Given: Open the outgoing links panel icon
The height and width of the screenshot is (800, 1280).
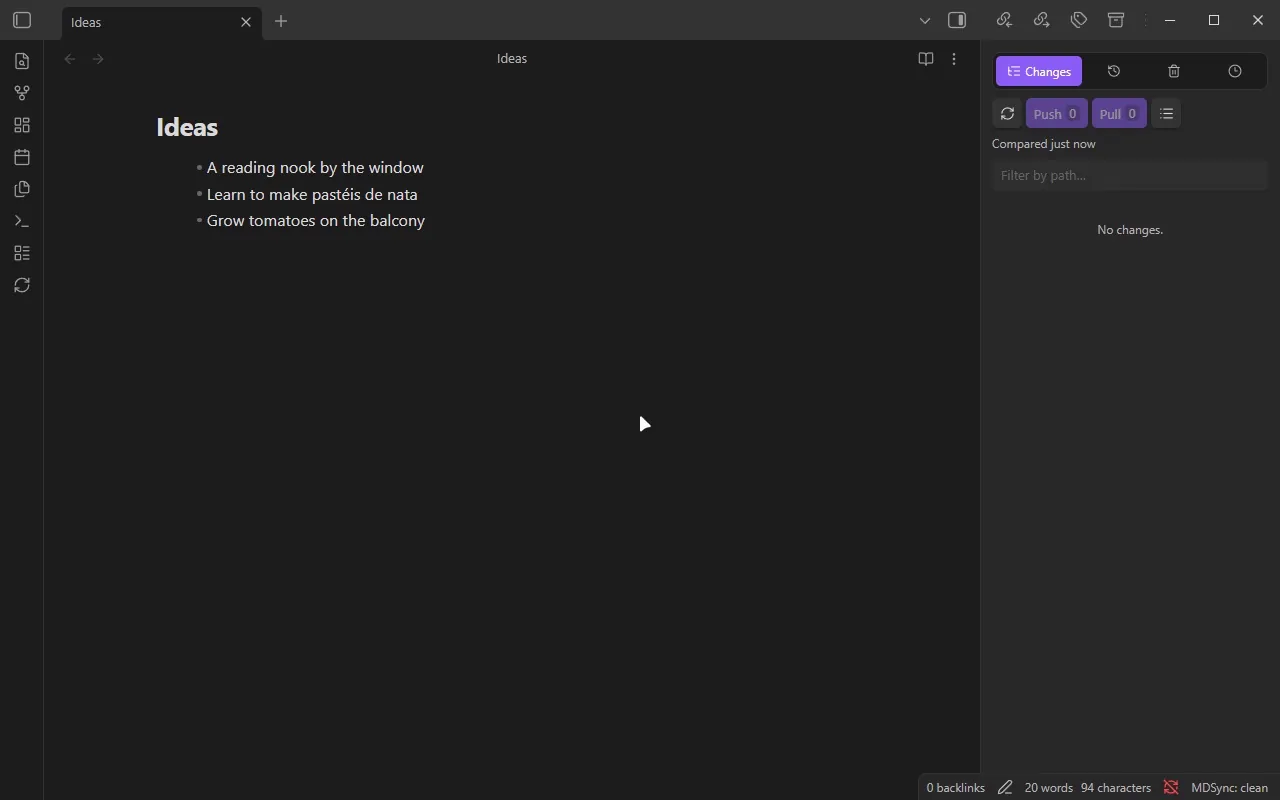Looking at the screenshot, I should pos(1041,20).
